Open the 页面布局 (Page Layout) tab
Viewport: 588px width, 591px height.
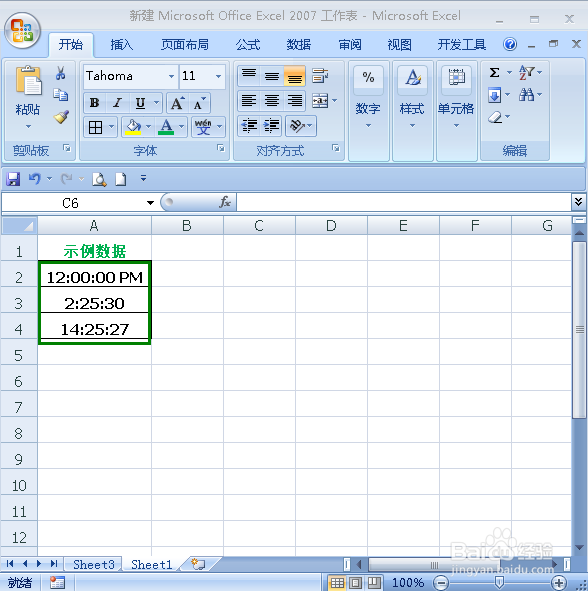point(185,44)
